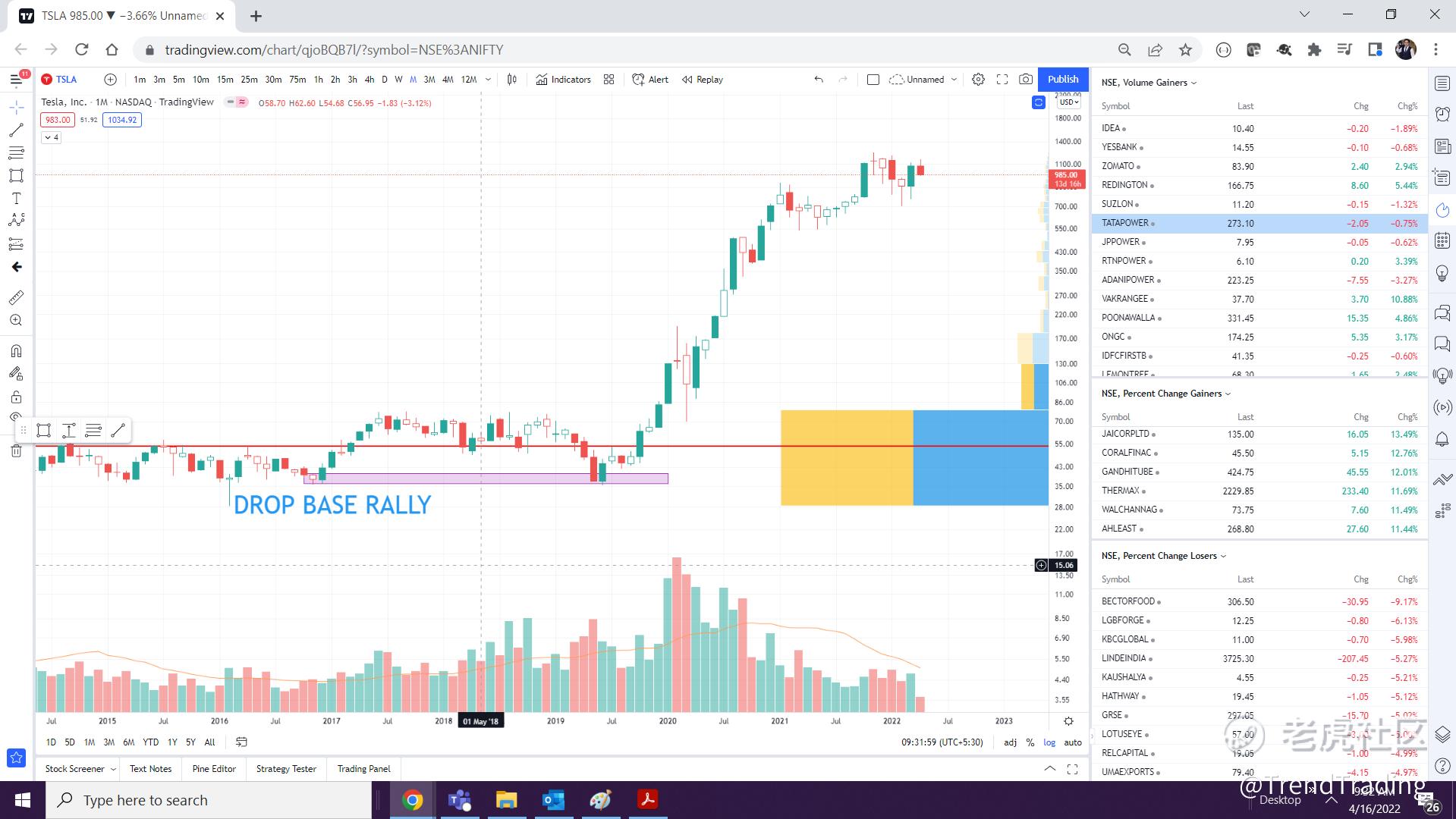Set date range to YTD
Viewport: 1456px width, 819px height.
pos(151,742)
